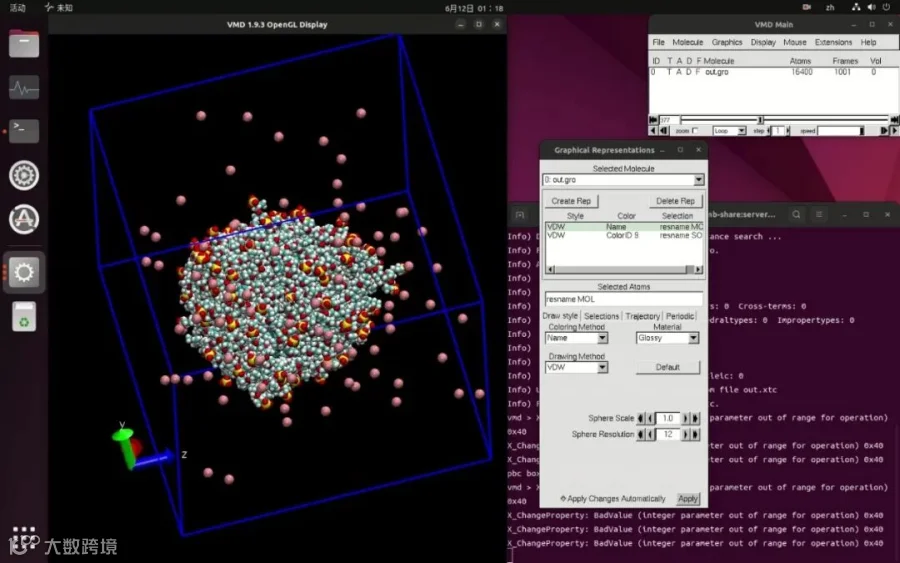Click the animation speed slider
The height and width of the screenshot is (563, 900).
841,131
